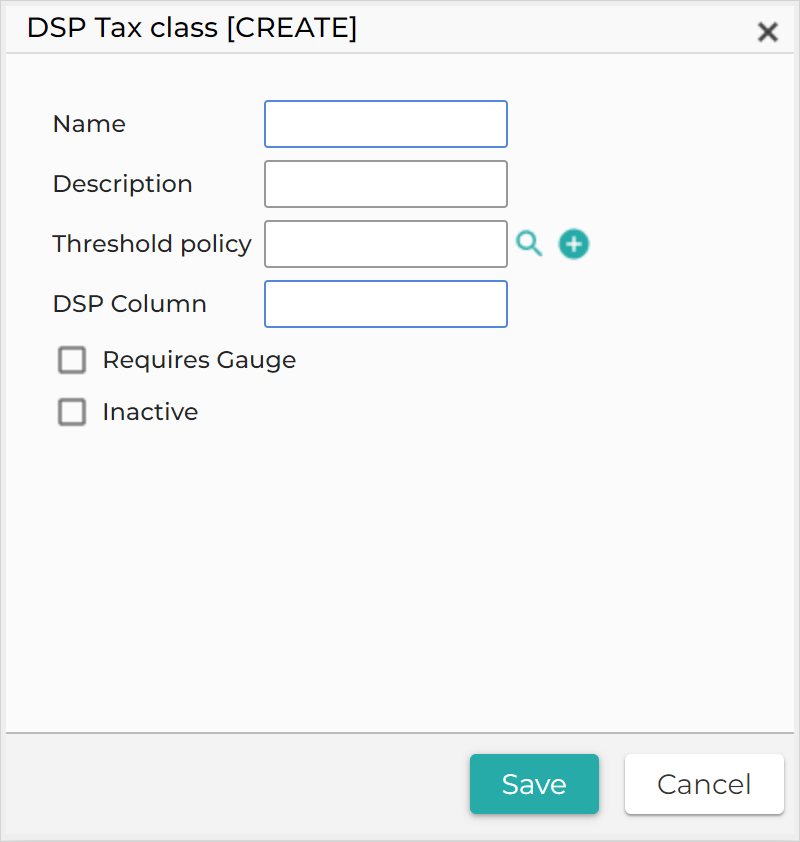800x842 pixels.
Task: Click the Name field label
Action: 89,124
